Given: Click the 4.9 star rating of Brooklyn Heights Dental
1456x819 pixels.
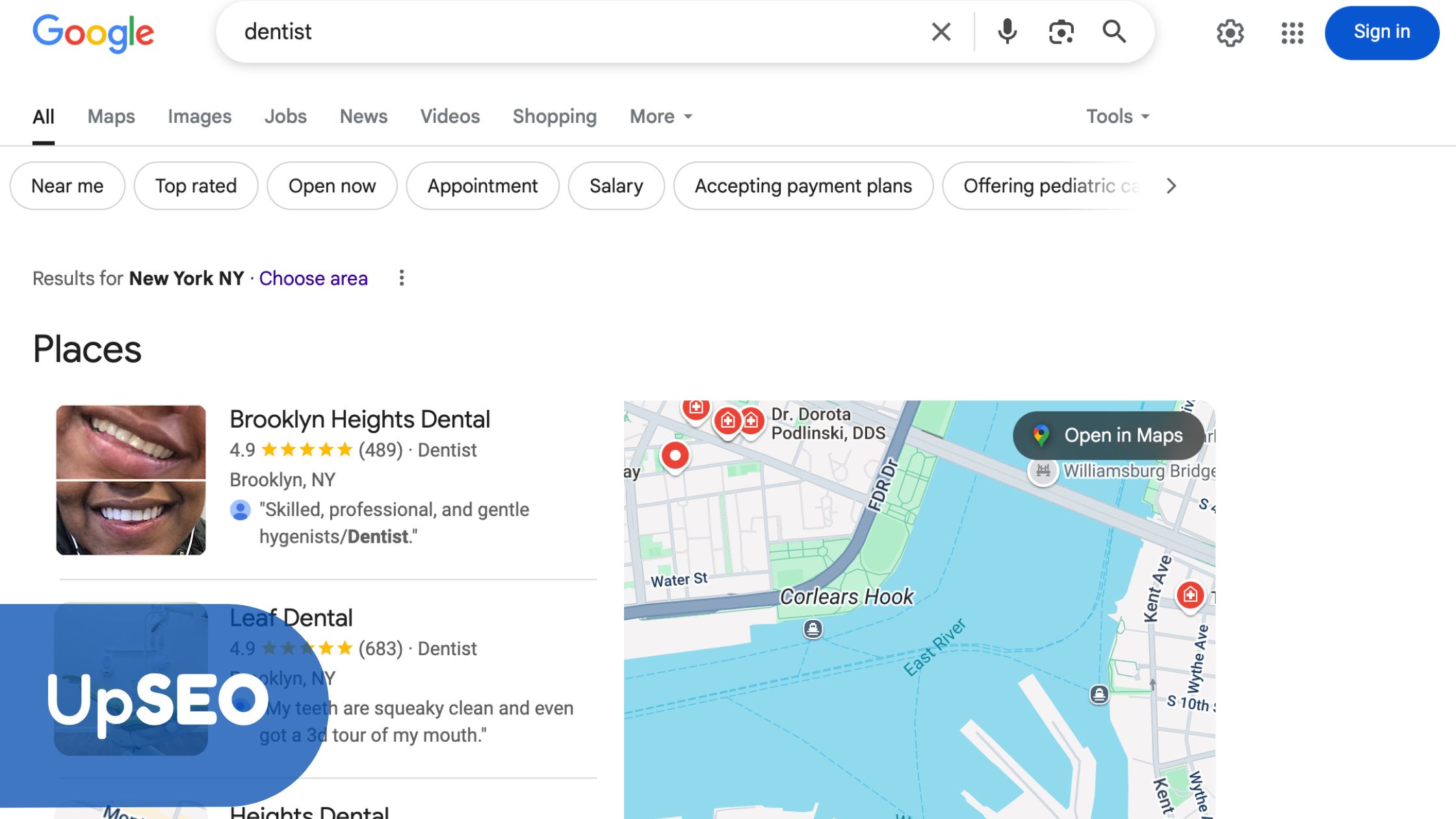Looking at the screenshot, I should (291, 450).
